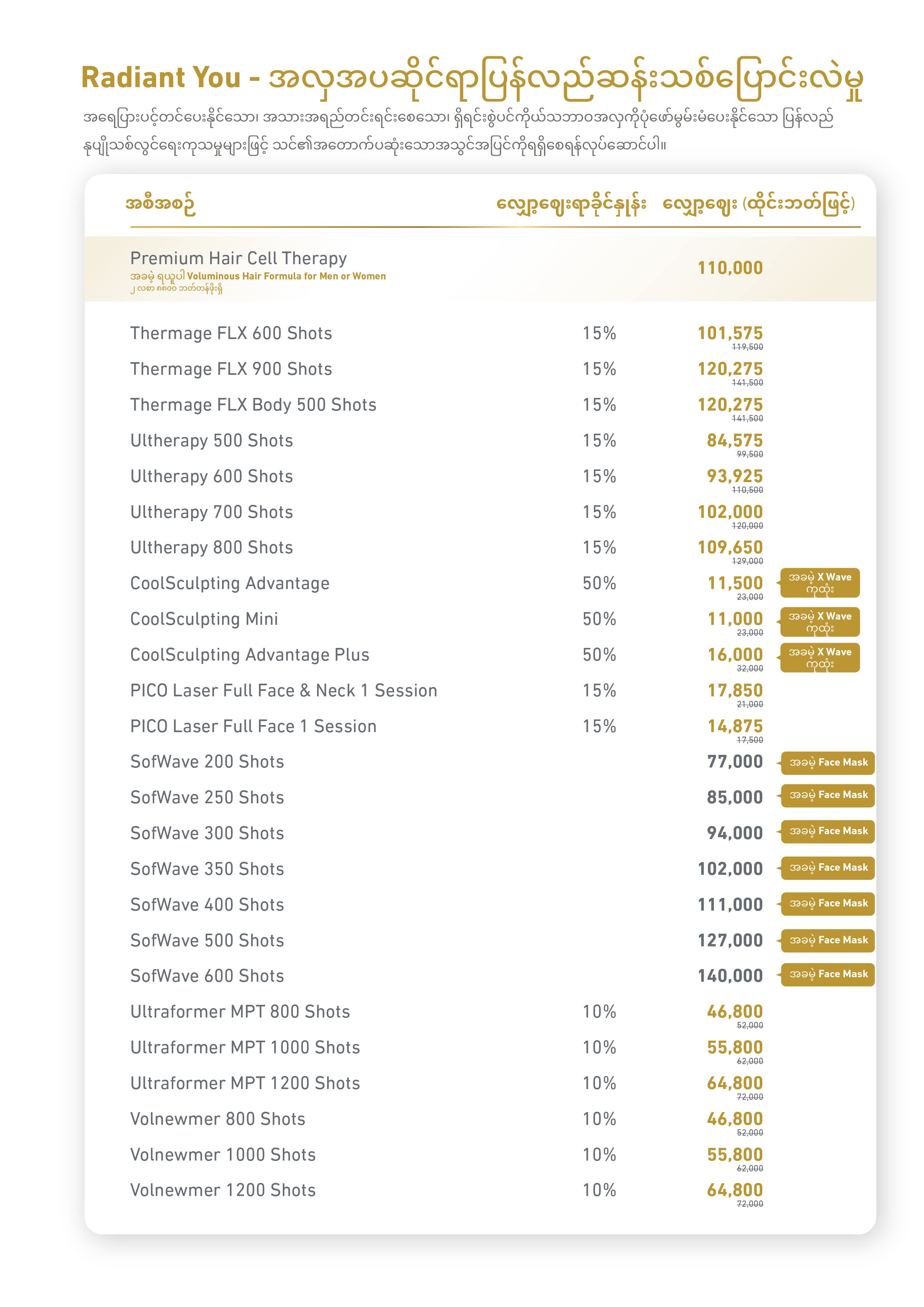Click the X Wave badge beside CoolSculpting Advantage
The image size is (924, 1307).
[x=819, y=583]
